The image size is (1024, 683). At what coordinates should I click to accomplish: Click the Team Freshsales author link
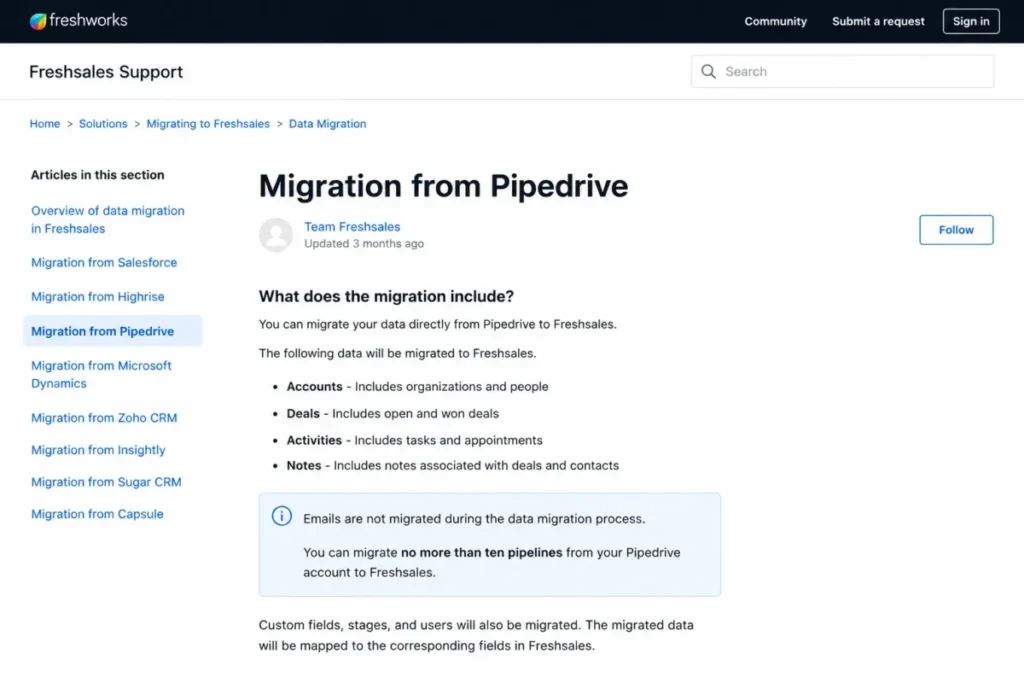pos(352,227)
